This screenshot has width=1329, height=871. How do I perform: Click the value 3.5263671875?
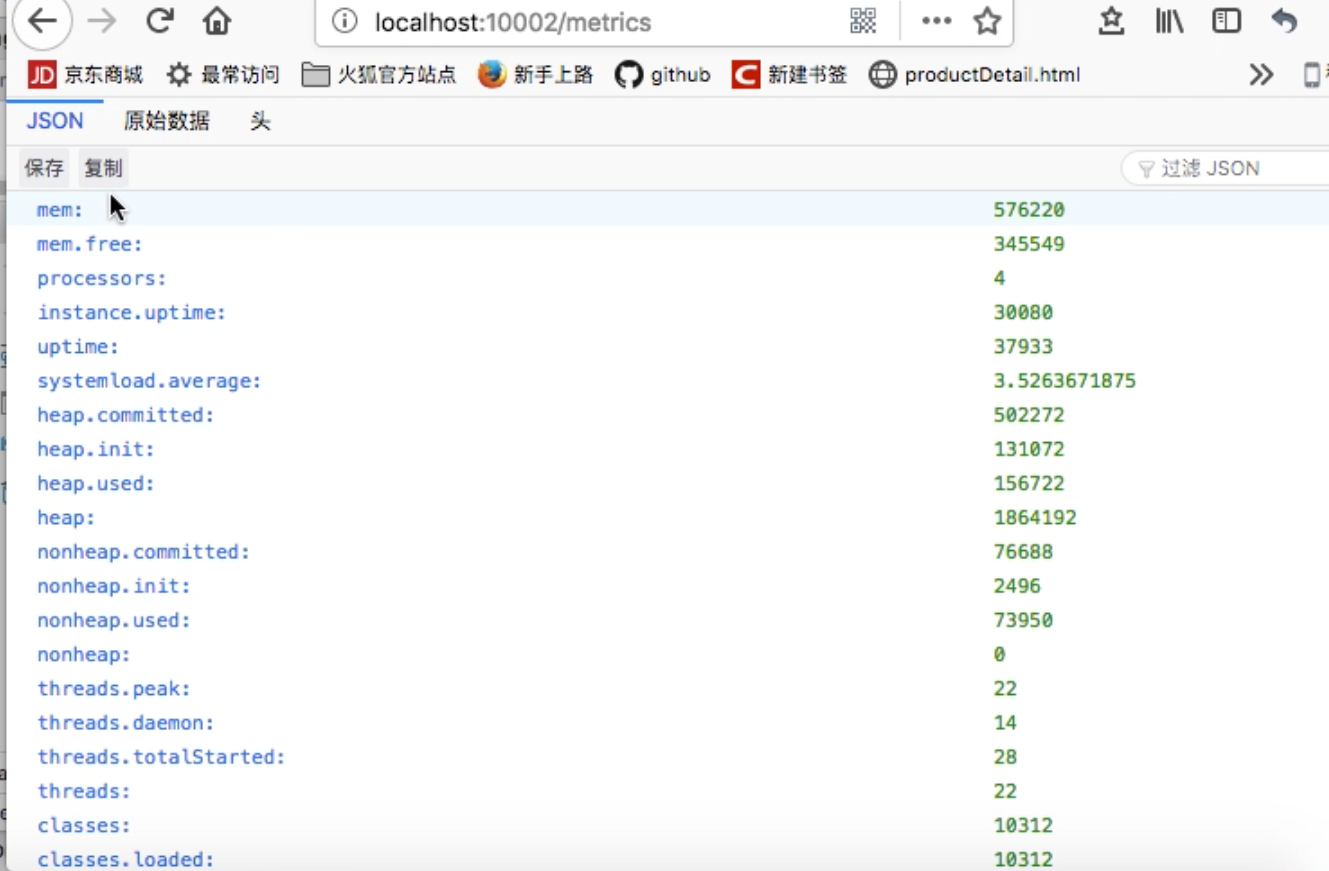click(1065, 381)
